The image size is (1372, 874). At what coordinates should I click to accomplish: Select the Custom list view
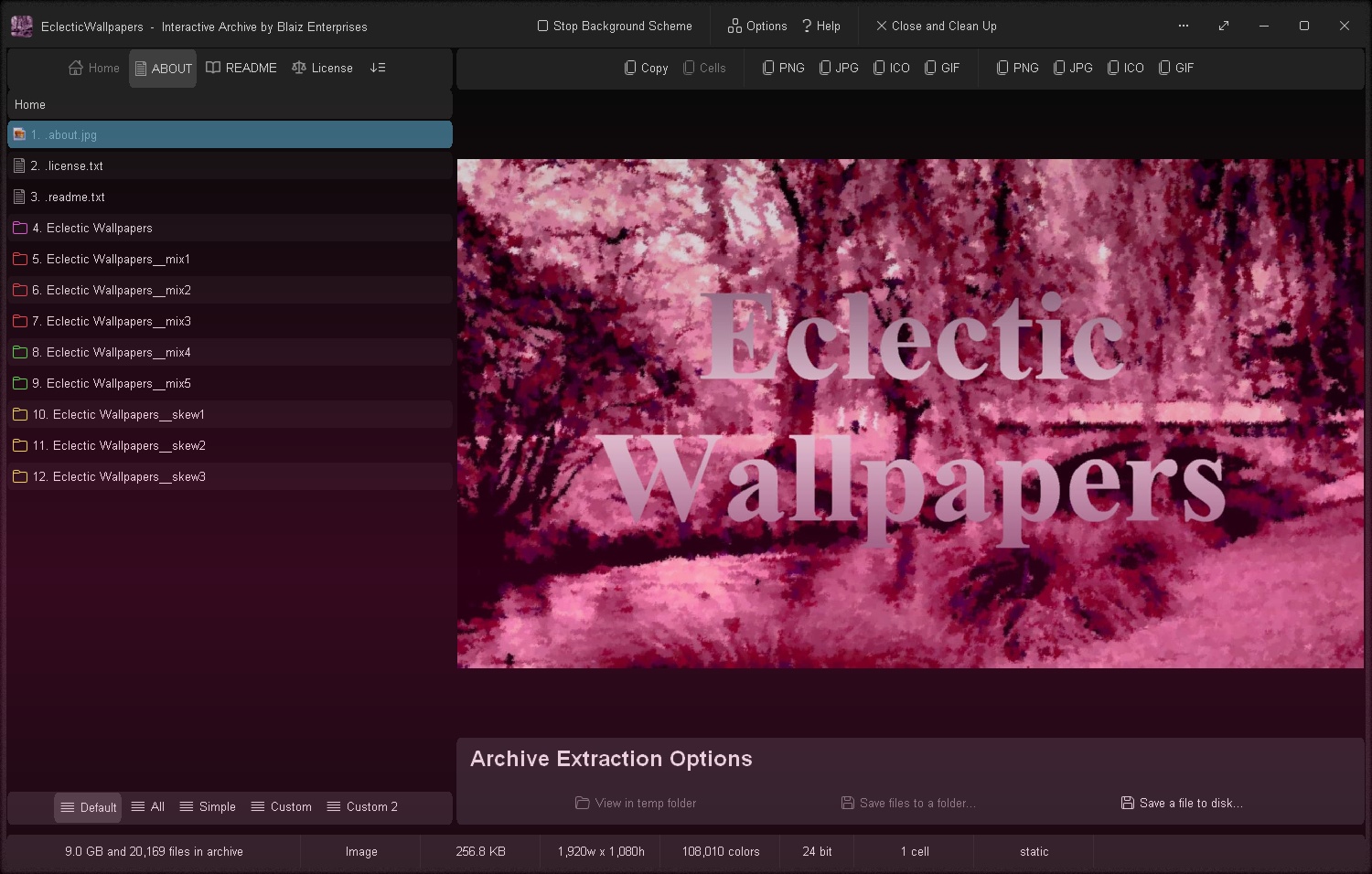(x=282, y=806)
